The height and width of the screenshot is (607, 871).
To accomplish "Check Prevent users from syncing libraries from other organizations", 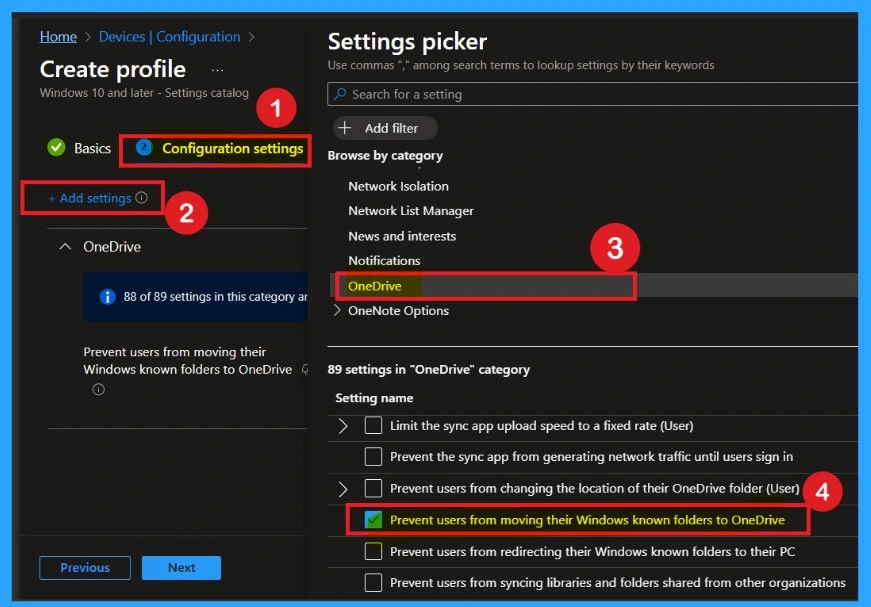I will 373,583.
